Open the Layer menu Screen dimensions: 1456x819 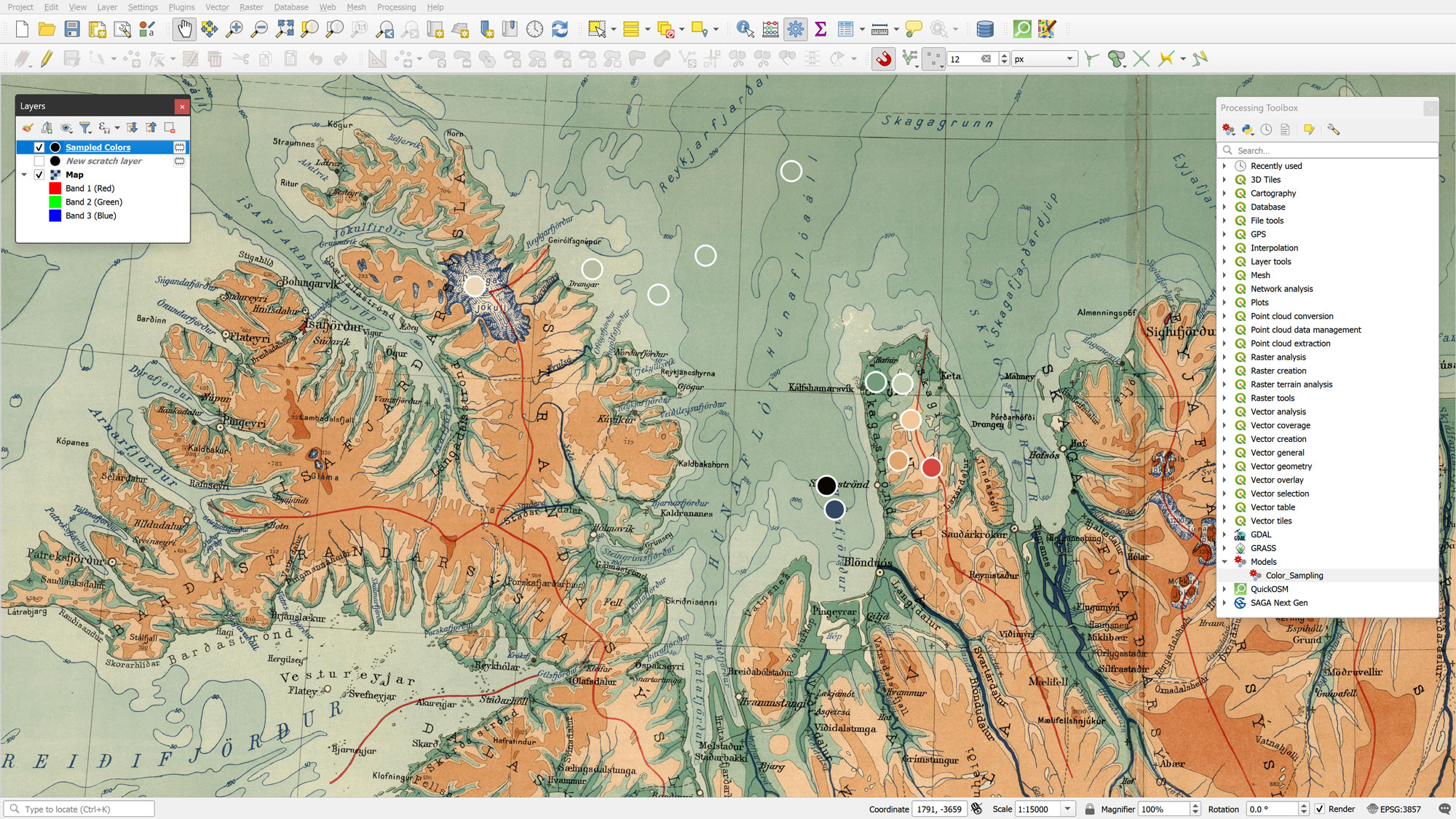107,7
